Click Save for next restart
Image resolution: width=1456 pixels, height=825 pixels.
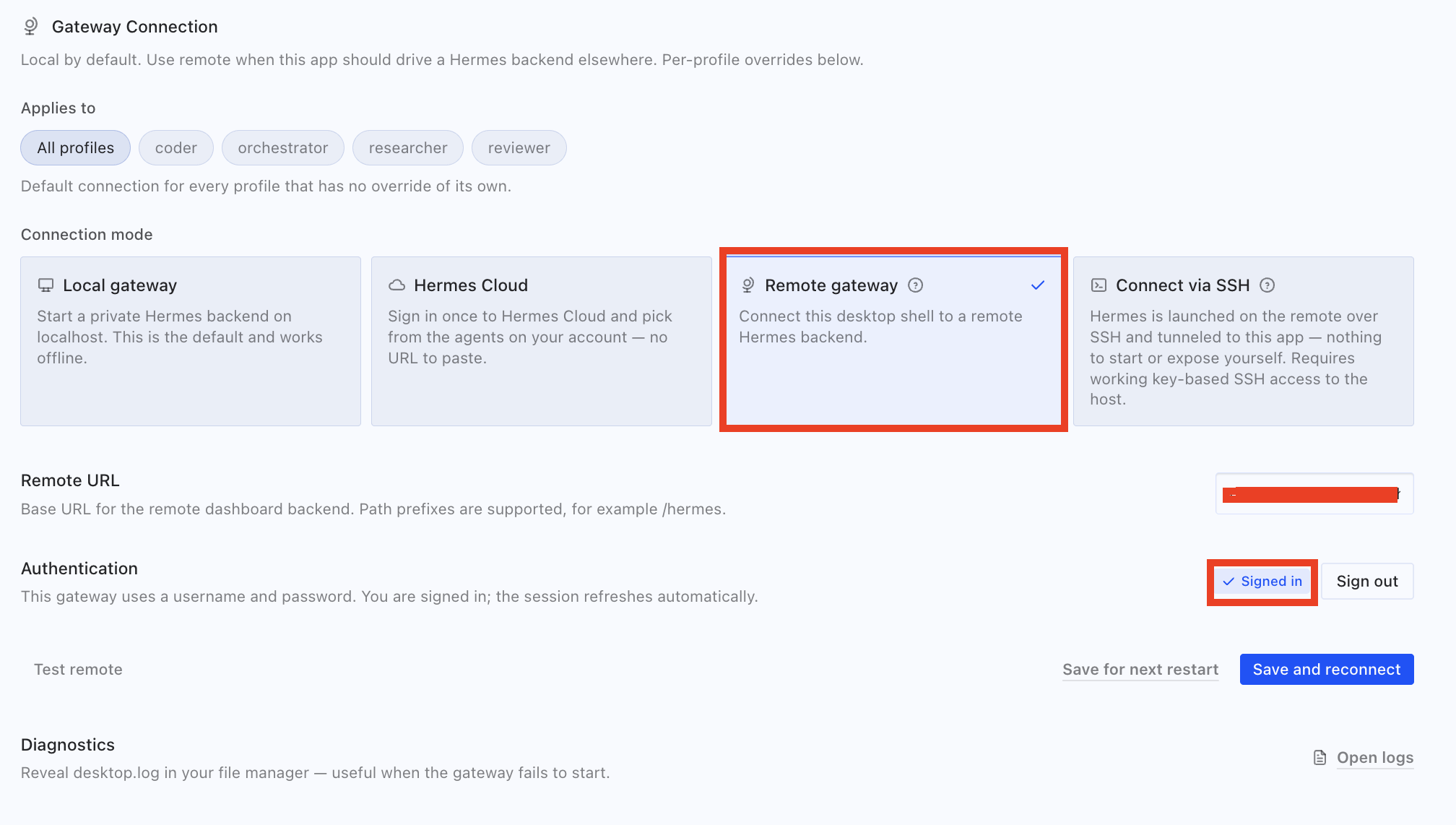1140,670
